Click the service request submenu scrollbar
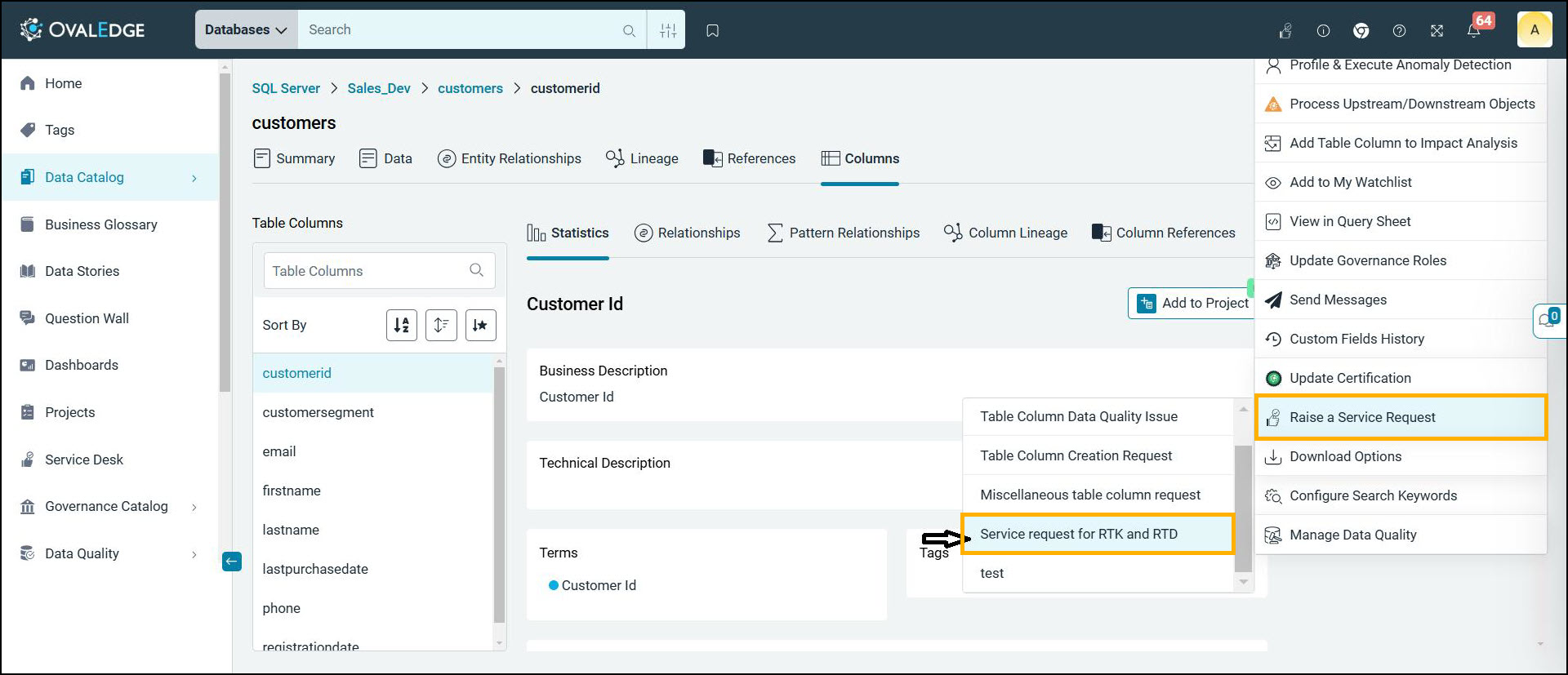 point(1243,506)
